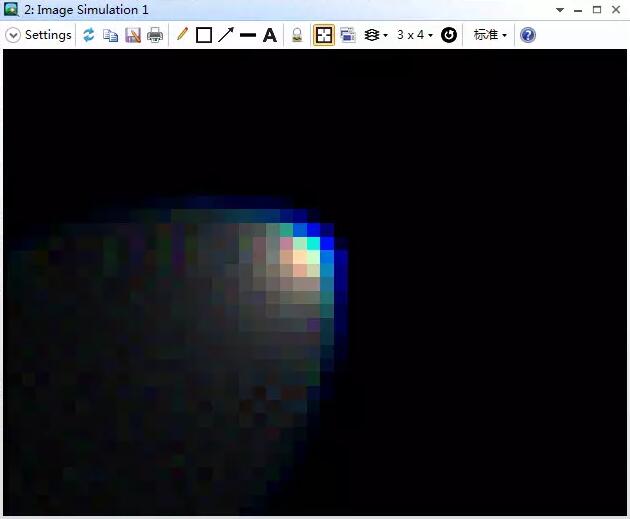
Task: Open the layers configuration dropdown
Action: (x=375, y=35)
